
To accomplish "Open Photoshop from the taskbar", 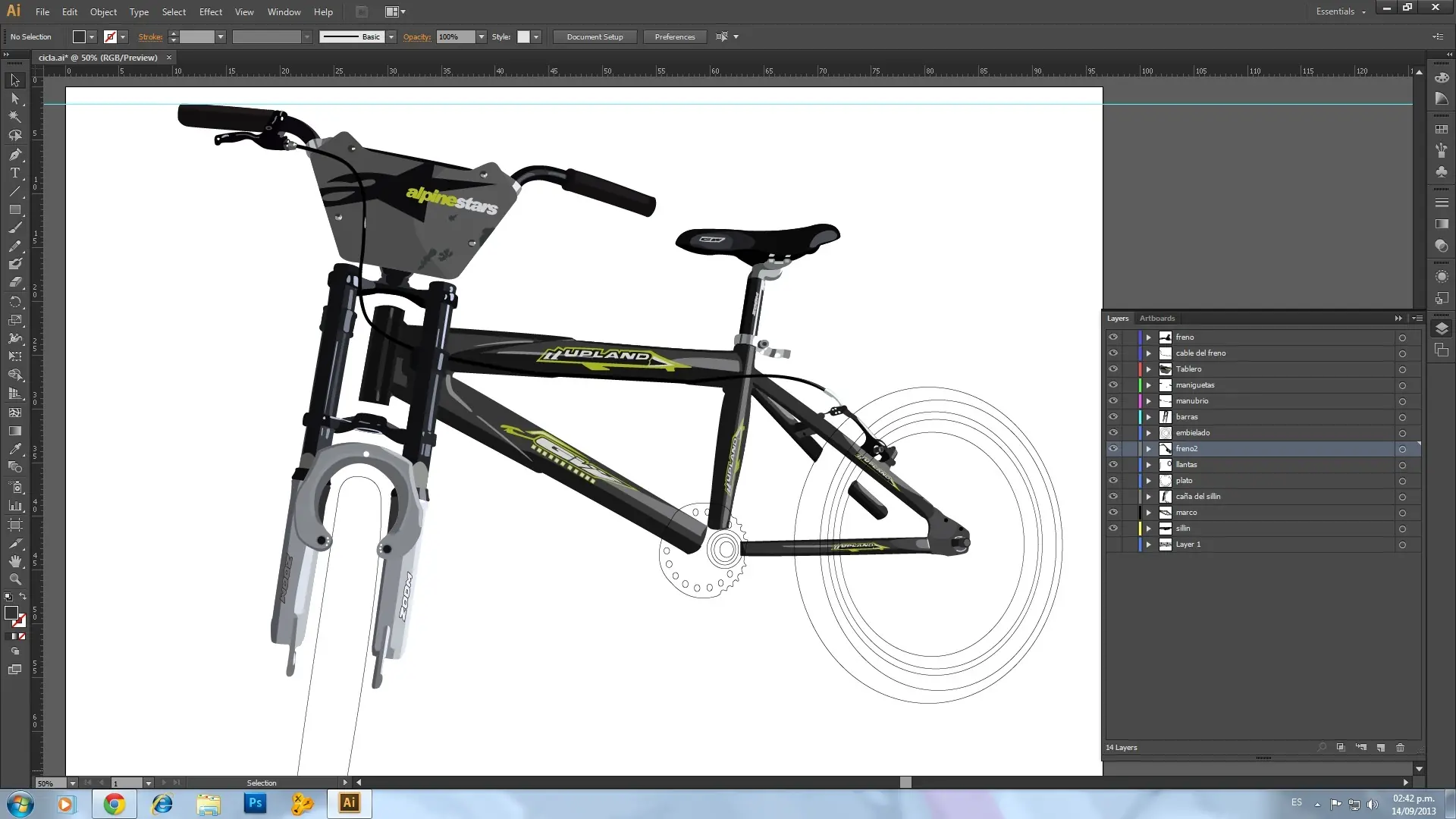I will 255,804.
